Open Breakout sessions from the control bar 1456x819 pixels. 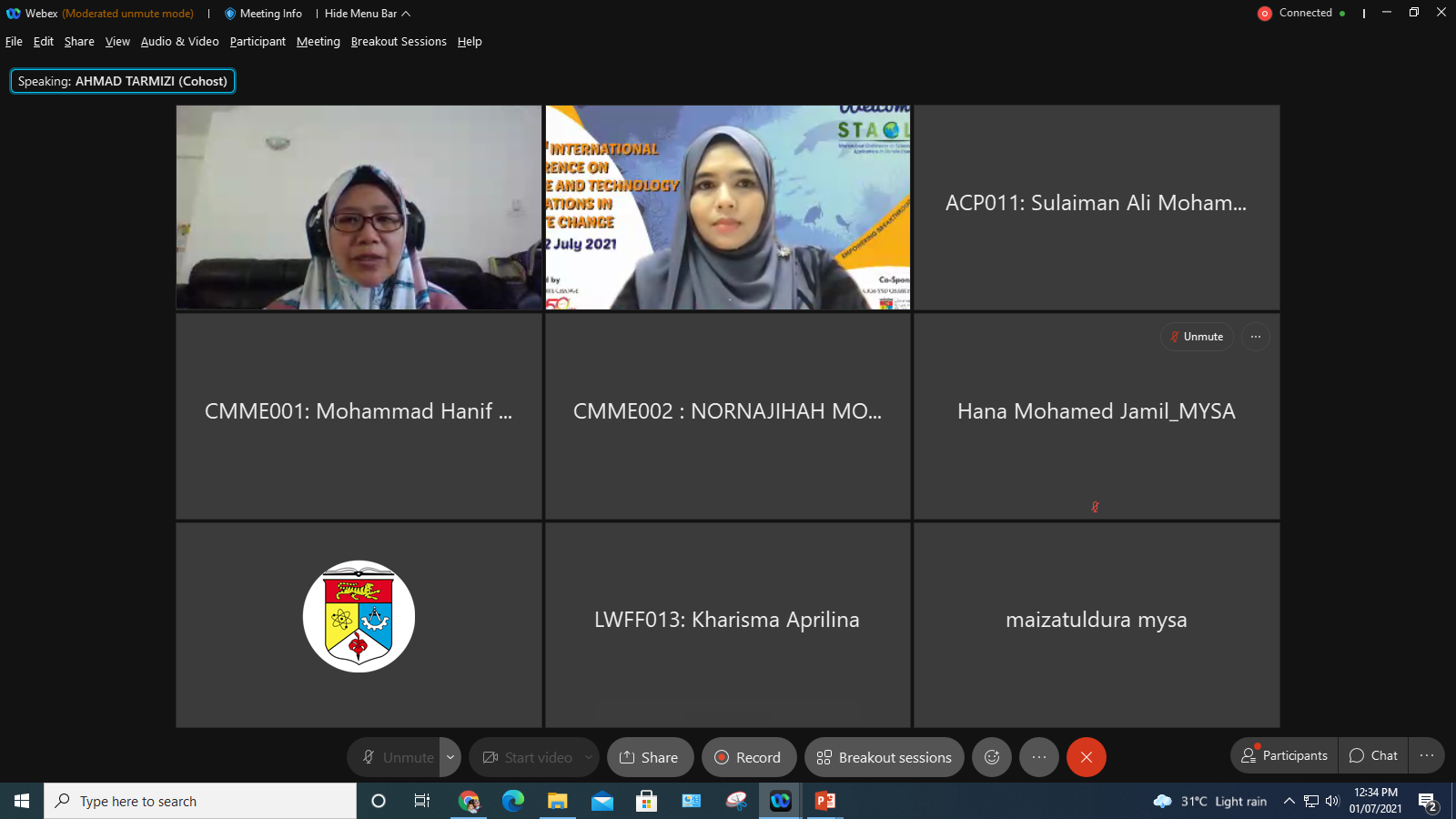(884, 757)
